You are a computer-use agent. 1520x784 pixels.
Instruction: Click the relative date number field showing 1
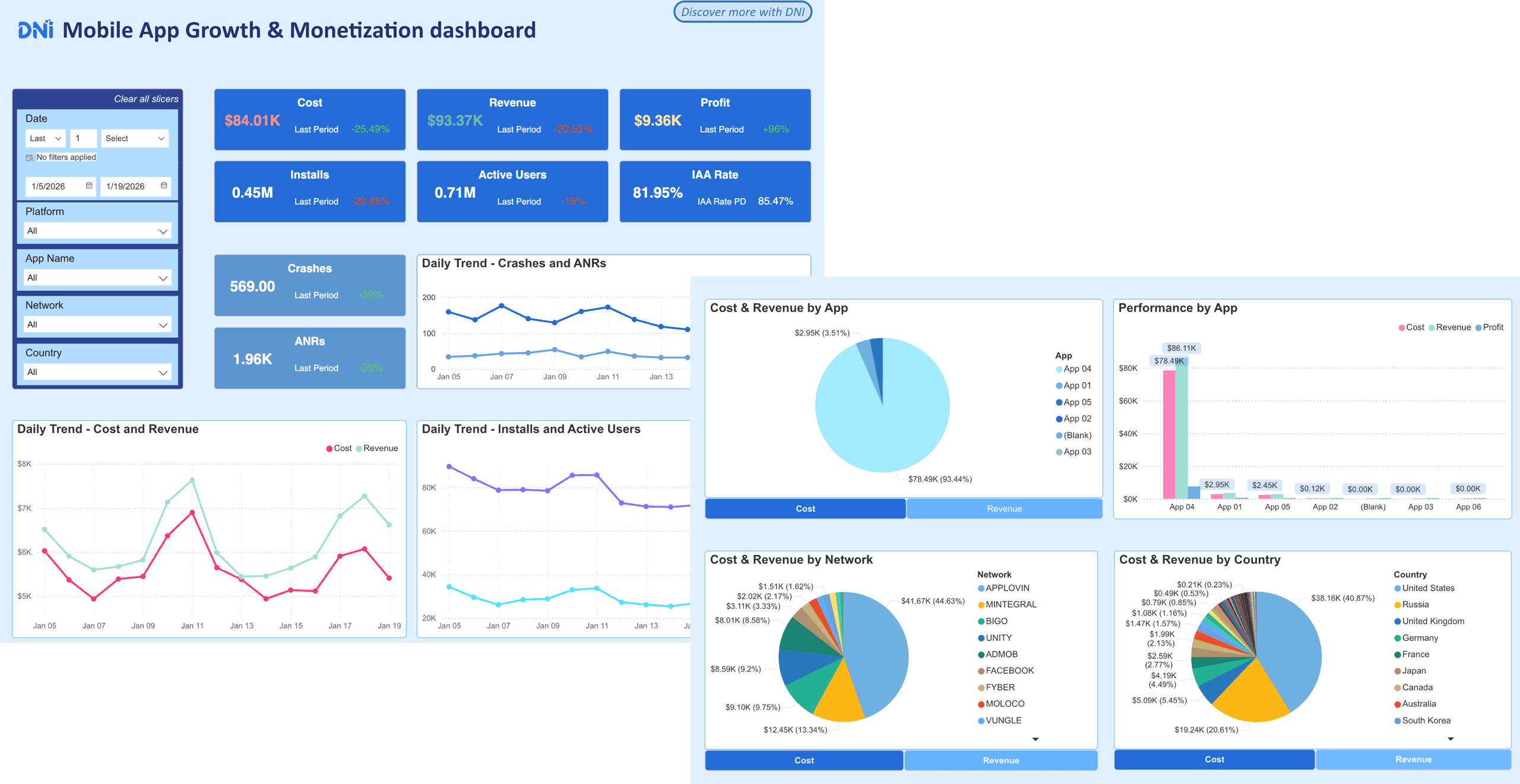click(x=83, y=138)
